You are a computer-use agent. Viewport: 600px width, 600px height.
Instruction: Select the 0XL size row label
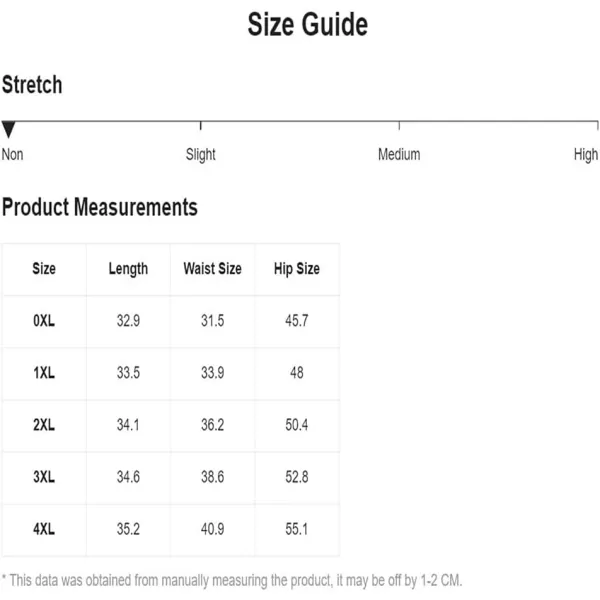click(x=44, y=321)
